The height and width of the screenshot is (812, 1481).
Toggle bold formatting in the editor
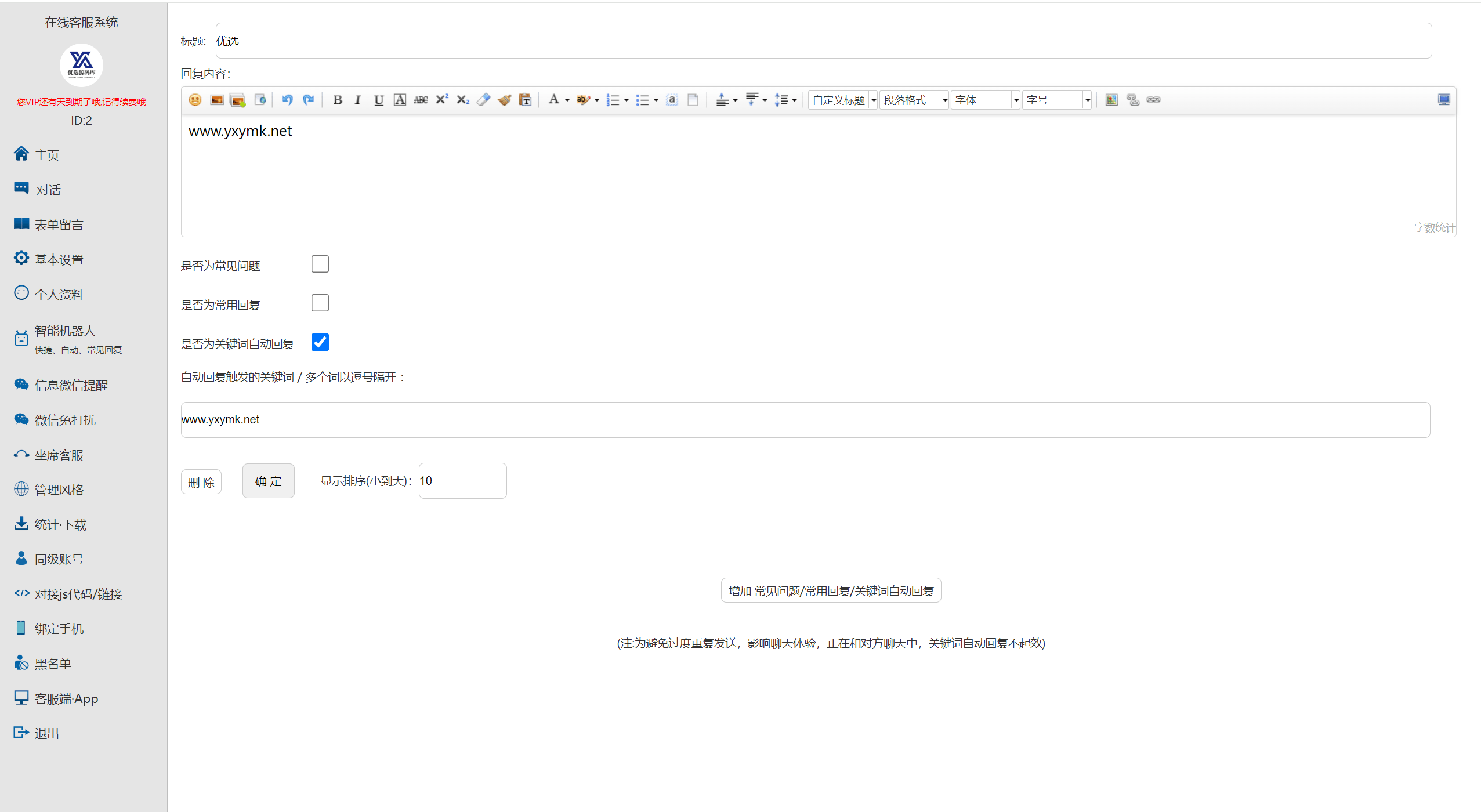tap(338, 100)
